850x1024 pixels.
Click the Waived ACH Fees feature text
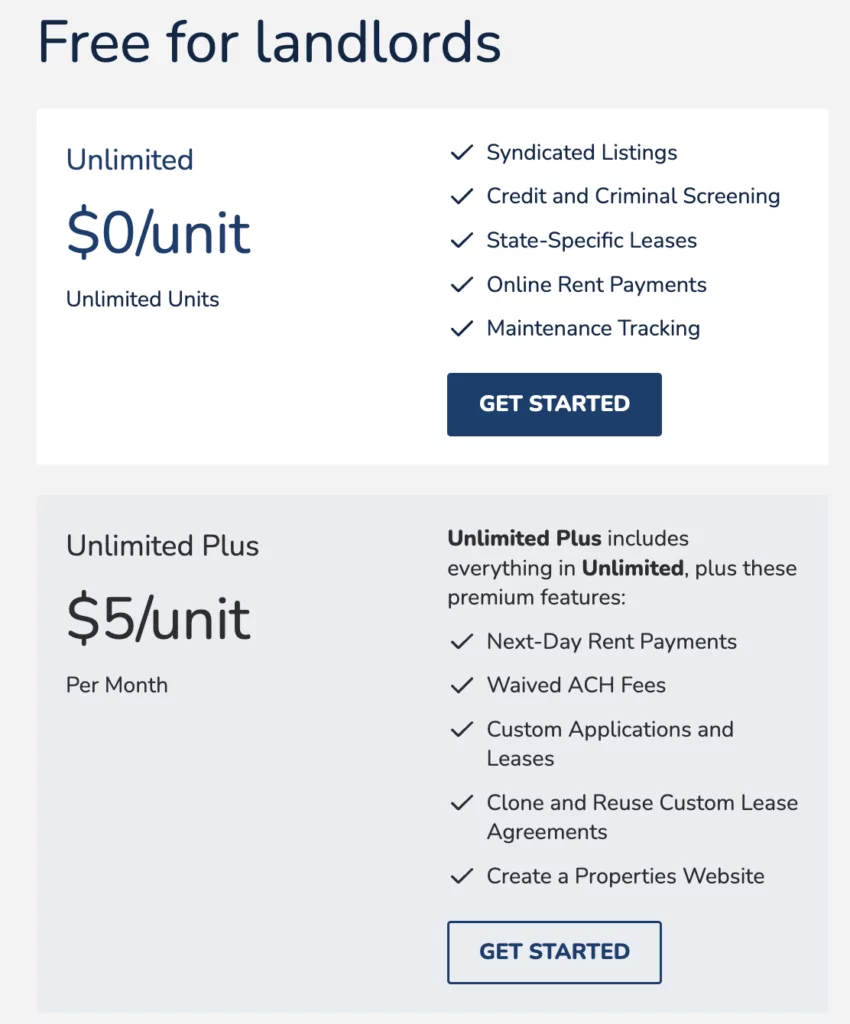tap(576, 685)
